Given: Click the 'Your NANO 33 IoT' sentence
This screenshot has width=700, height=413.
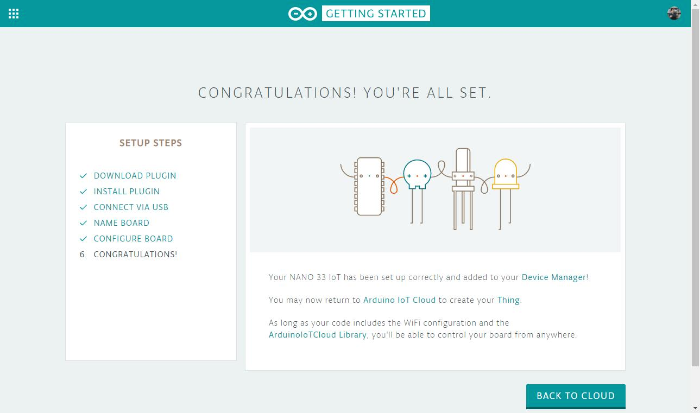Looking at the screenshot, I should (428, 277).
